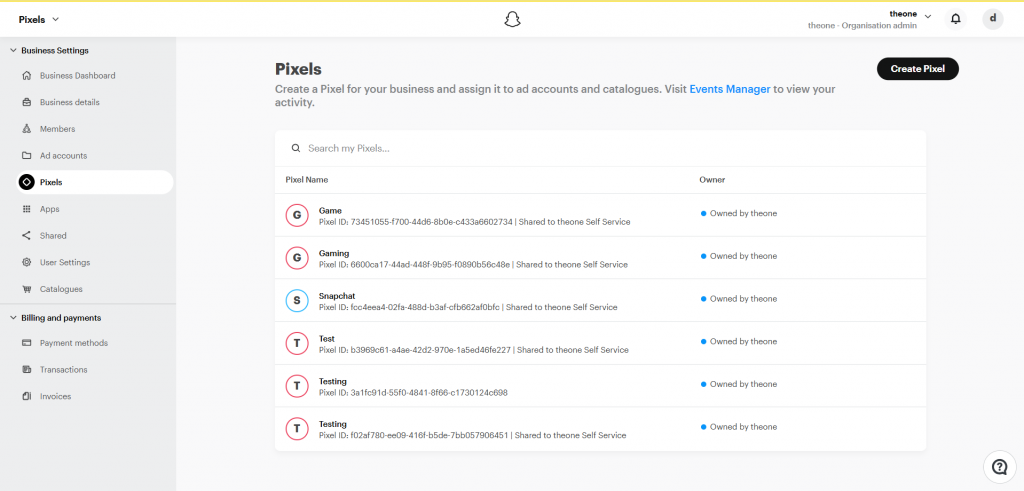Image resolution: width=1024 pixels, height=491 pixels.
Task: Open the Snapchat pixel row
Action: point(600,300)
